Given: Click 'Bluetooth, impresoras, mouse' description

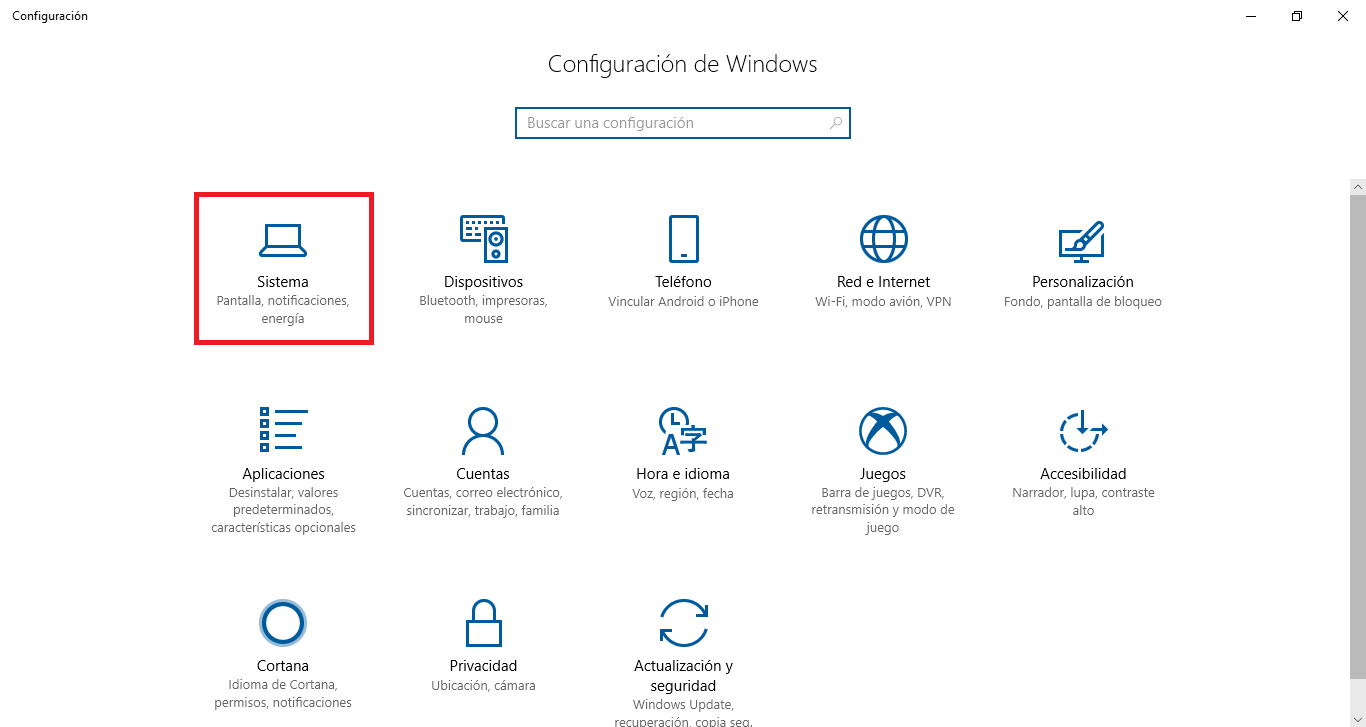Looking at the screenshot, I should click(483, 310).
